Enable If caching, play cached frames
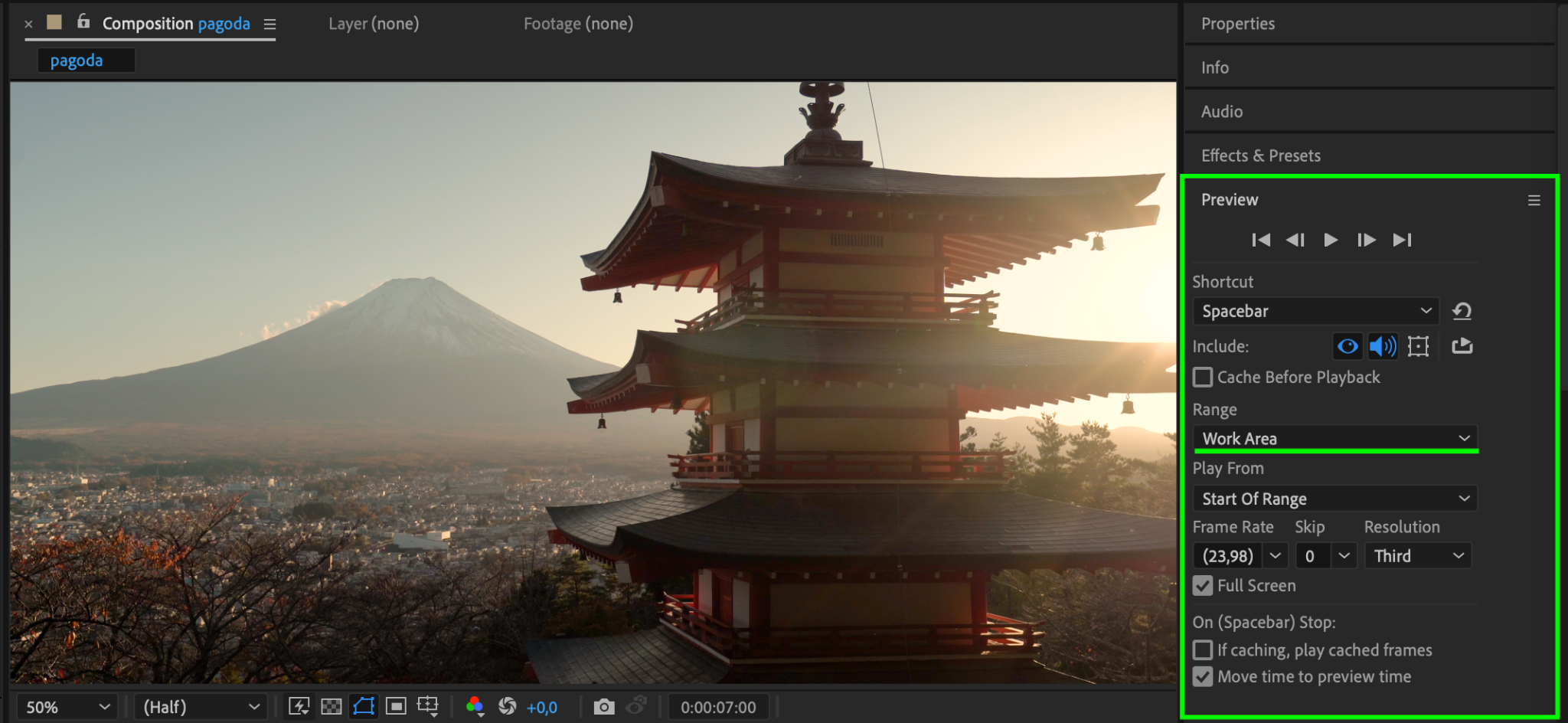This screenshot has height=723, width=1568. point(1203,650)
